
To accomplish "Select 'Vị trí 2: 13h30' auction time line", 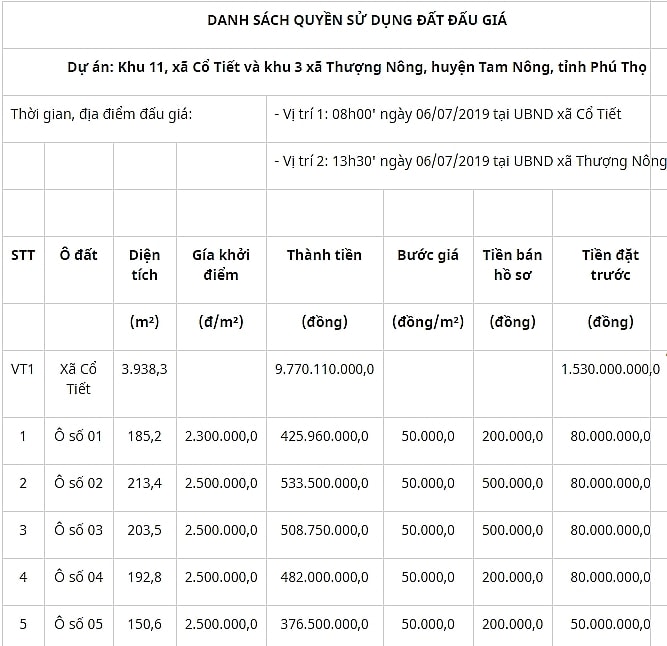I will [x=470, y=161].
